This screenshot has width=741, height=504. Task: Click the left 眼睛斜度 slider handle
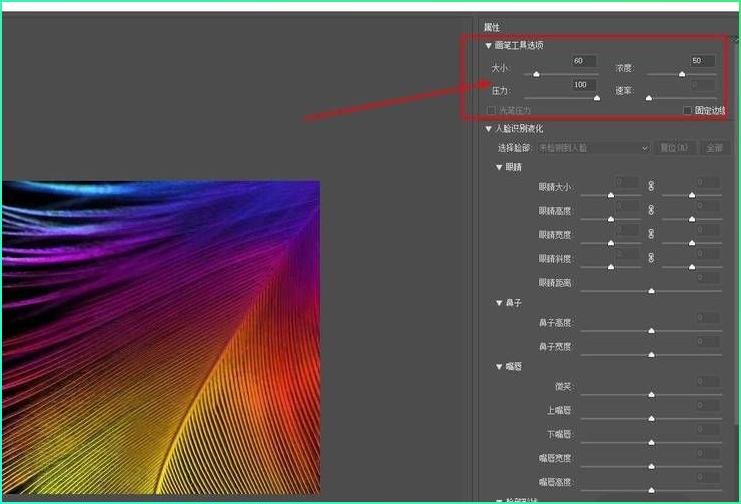click(611, 267)
